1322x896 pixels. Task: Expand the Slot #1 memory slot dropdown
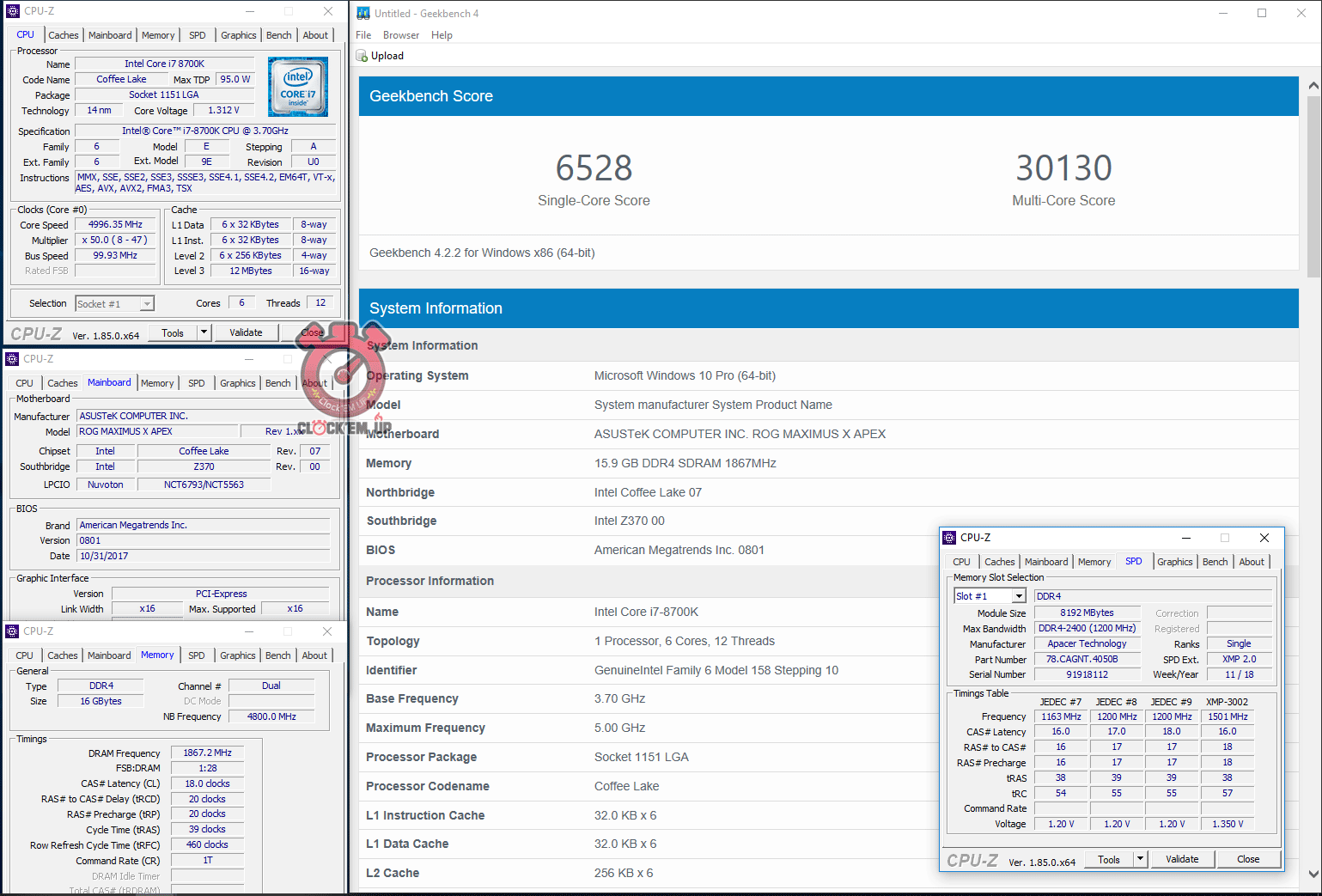click(1019, 596)
